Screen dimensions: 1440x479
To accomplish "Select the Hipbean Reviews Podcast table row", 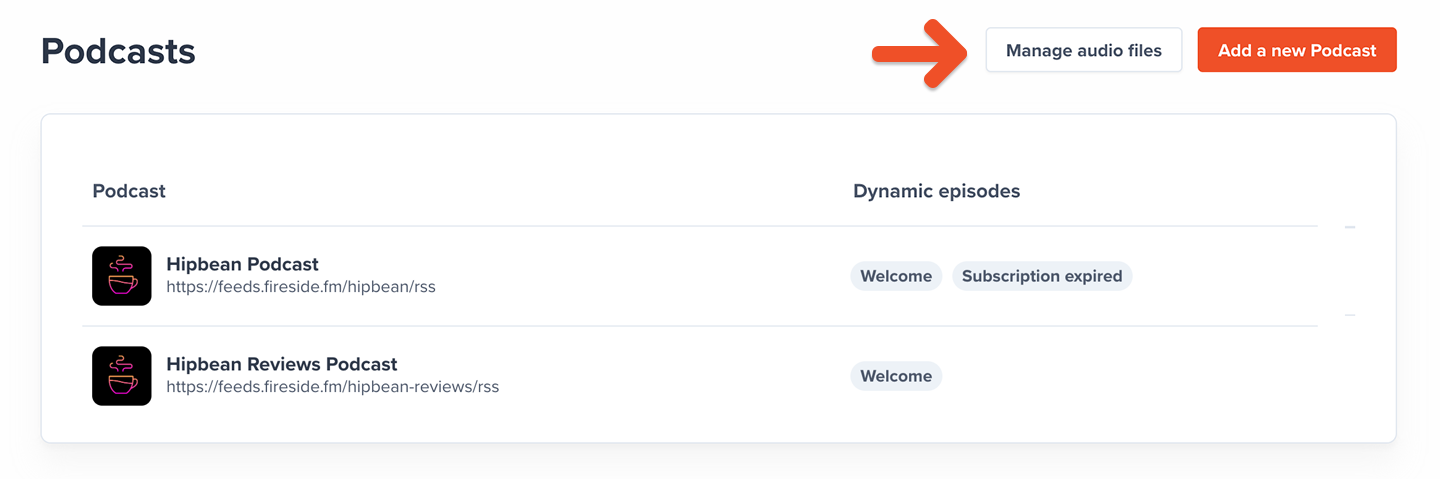I will [x=700, y=376].
